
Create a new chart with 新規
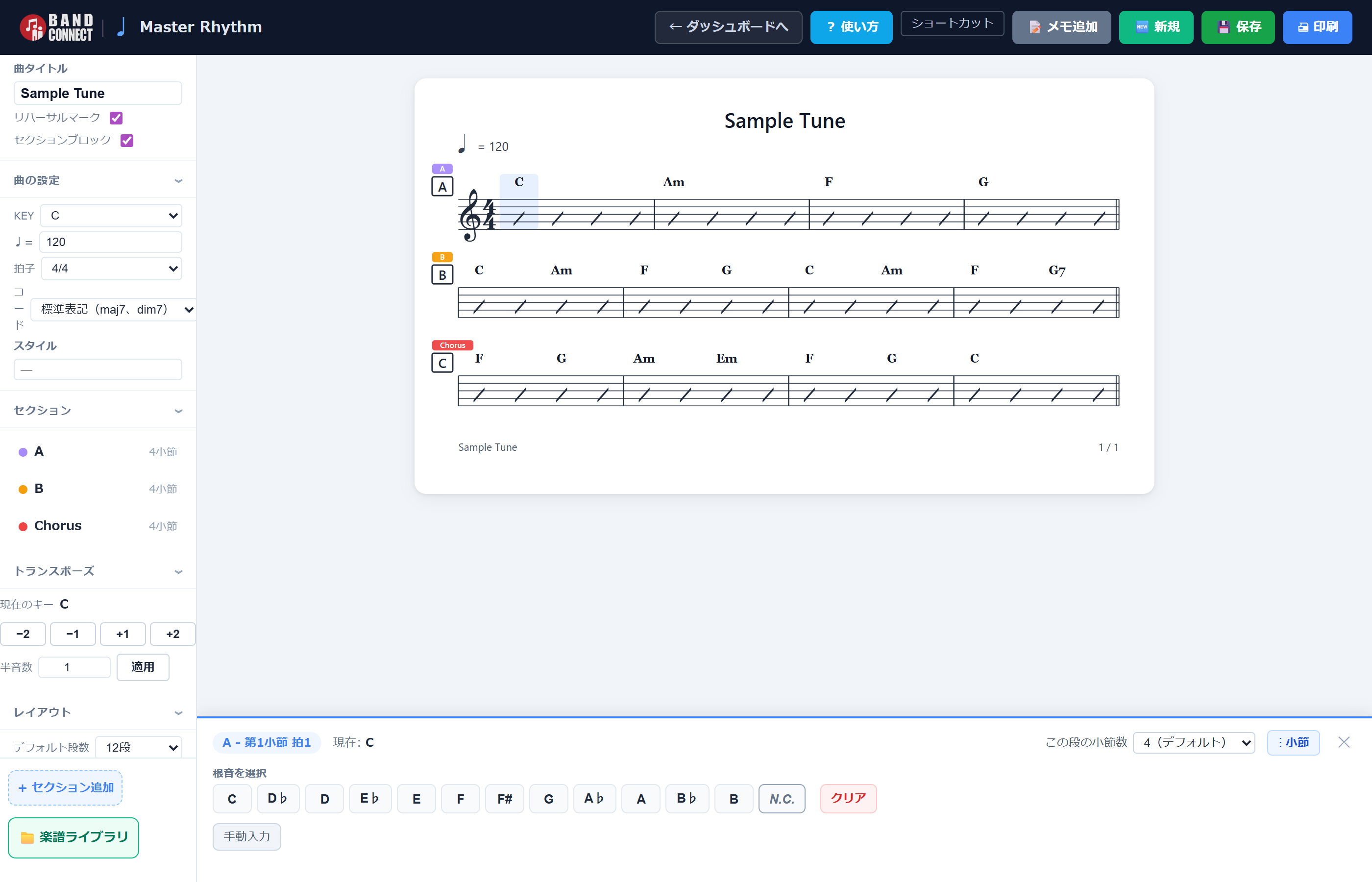(x=1156, y=27)
